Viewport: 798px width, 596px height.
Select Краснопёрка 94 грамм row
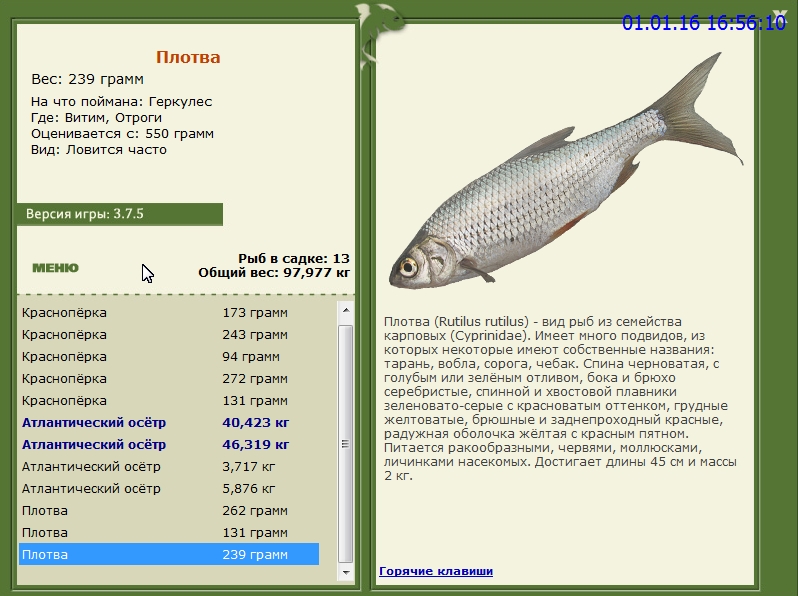(169, 356)
